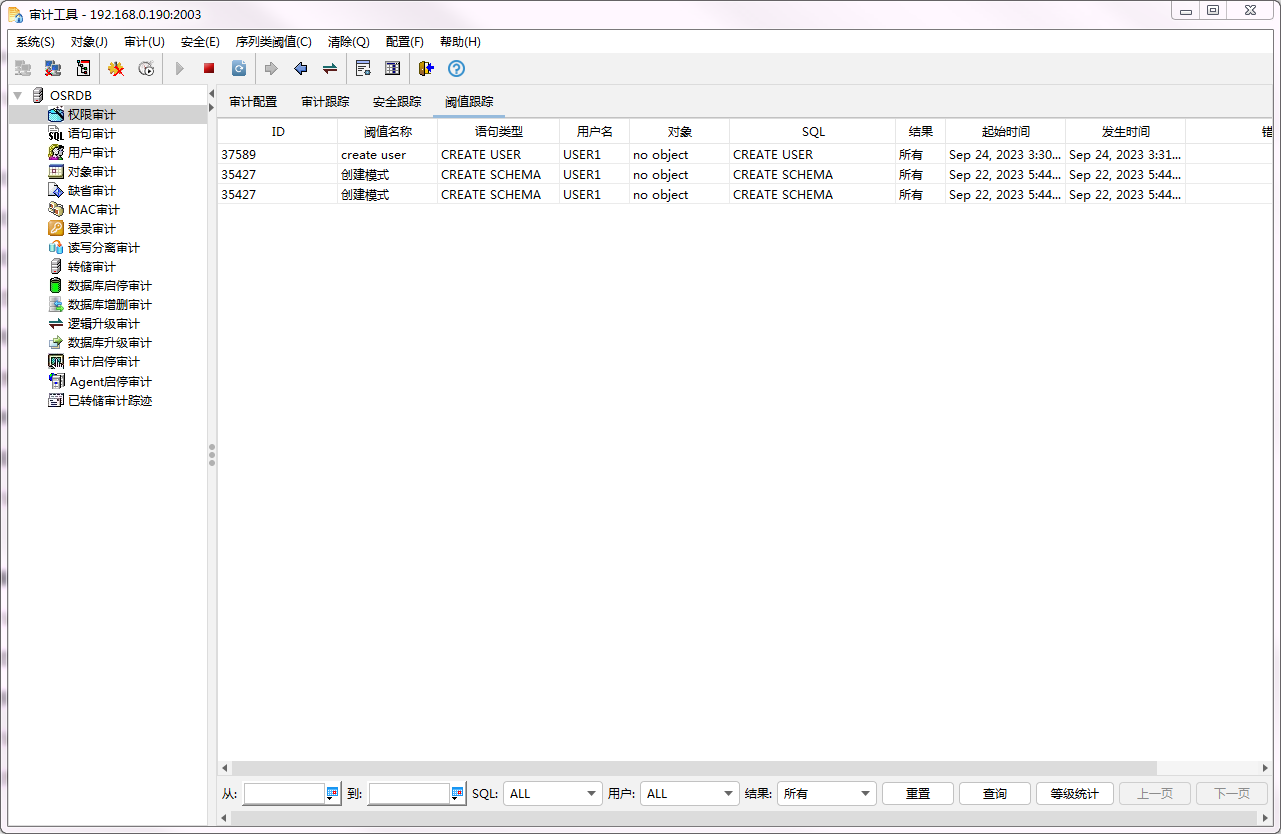Click the 查询 button
The image size is (1281, 834).
click(x=994, y=794)
